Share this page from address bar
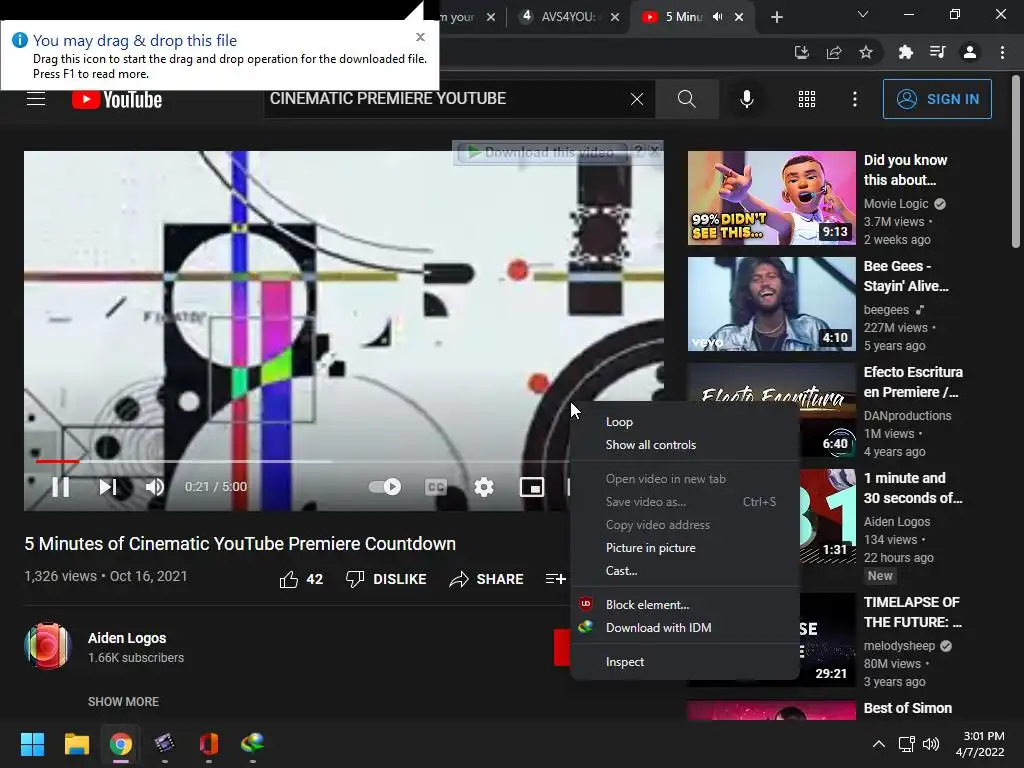This screenshot has width=1024, height=768. [x=834, y=52]
